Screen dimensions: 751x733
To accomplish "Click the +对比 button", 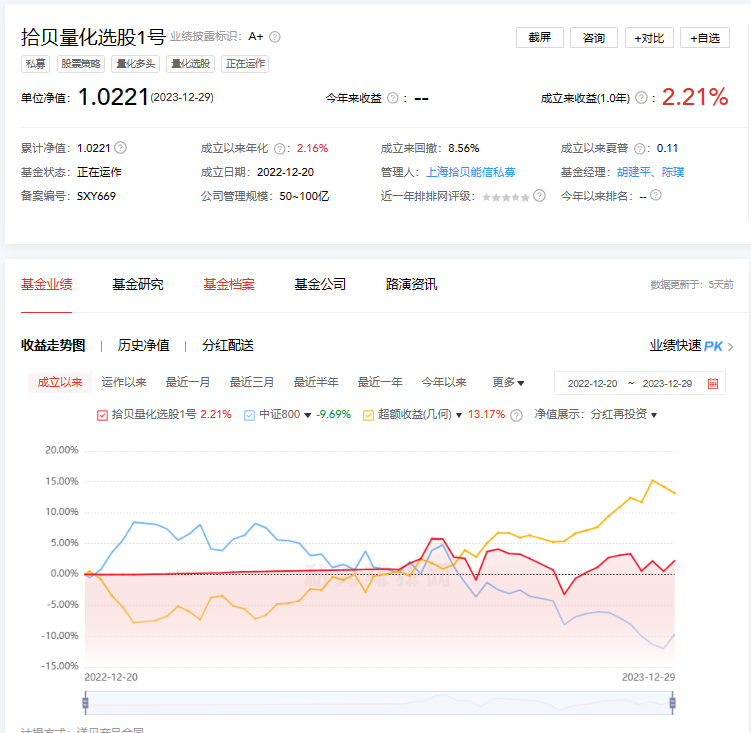I will coord(649,37).
